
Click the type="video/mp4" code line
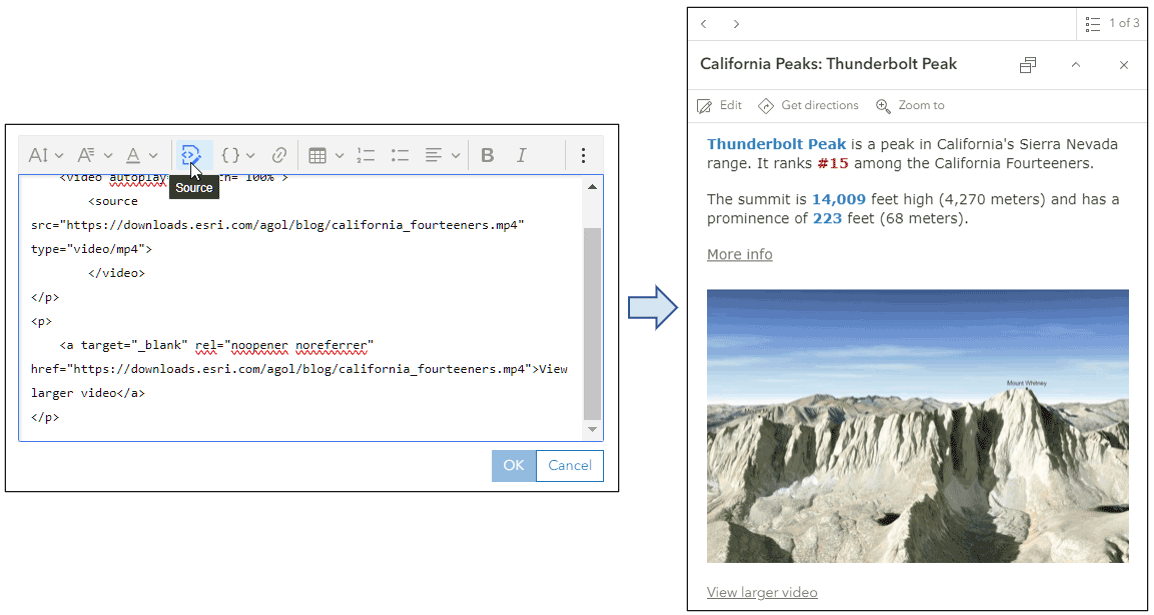tap(91, 249)
